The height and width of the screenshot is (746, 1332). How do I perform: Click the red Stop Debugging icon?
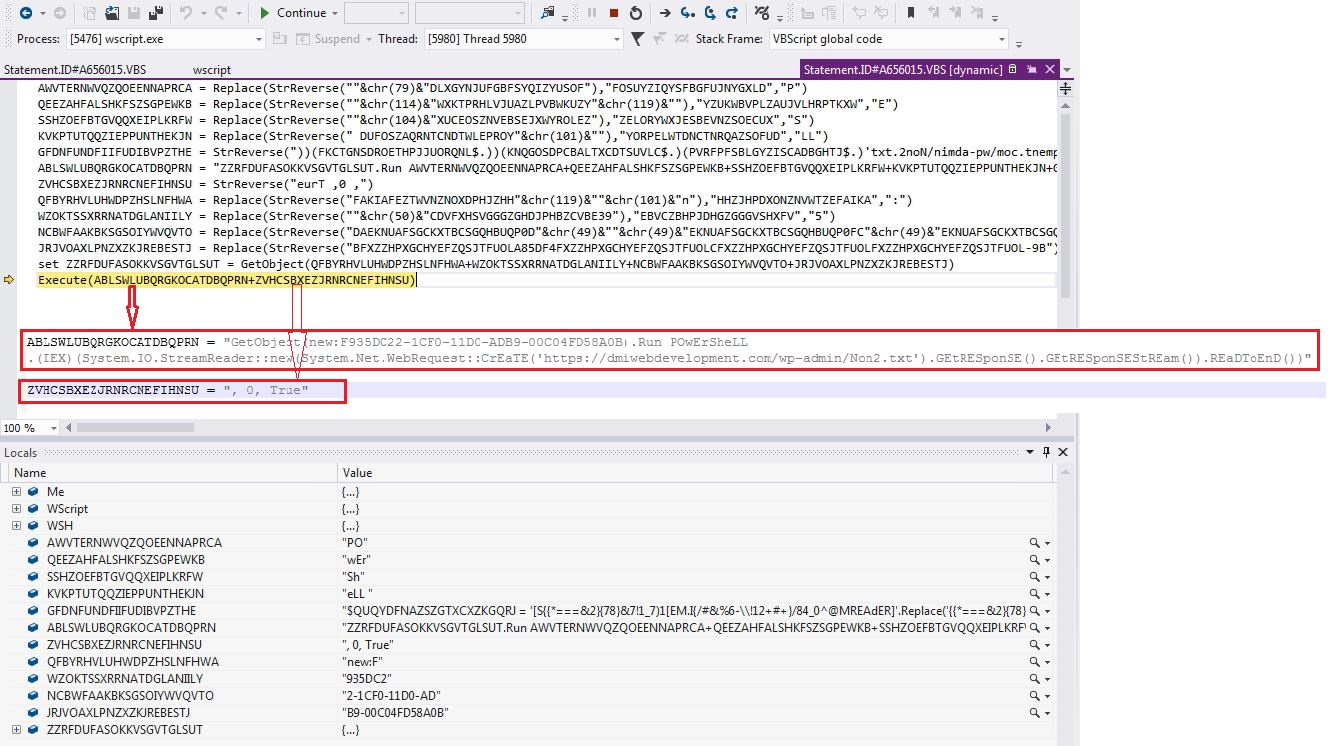tap(613, 13)
